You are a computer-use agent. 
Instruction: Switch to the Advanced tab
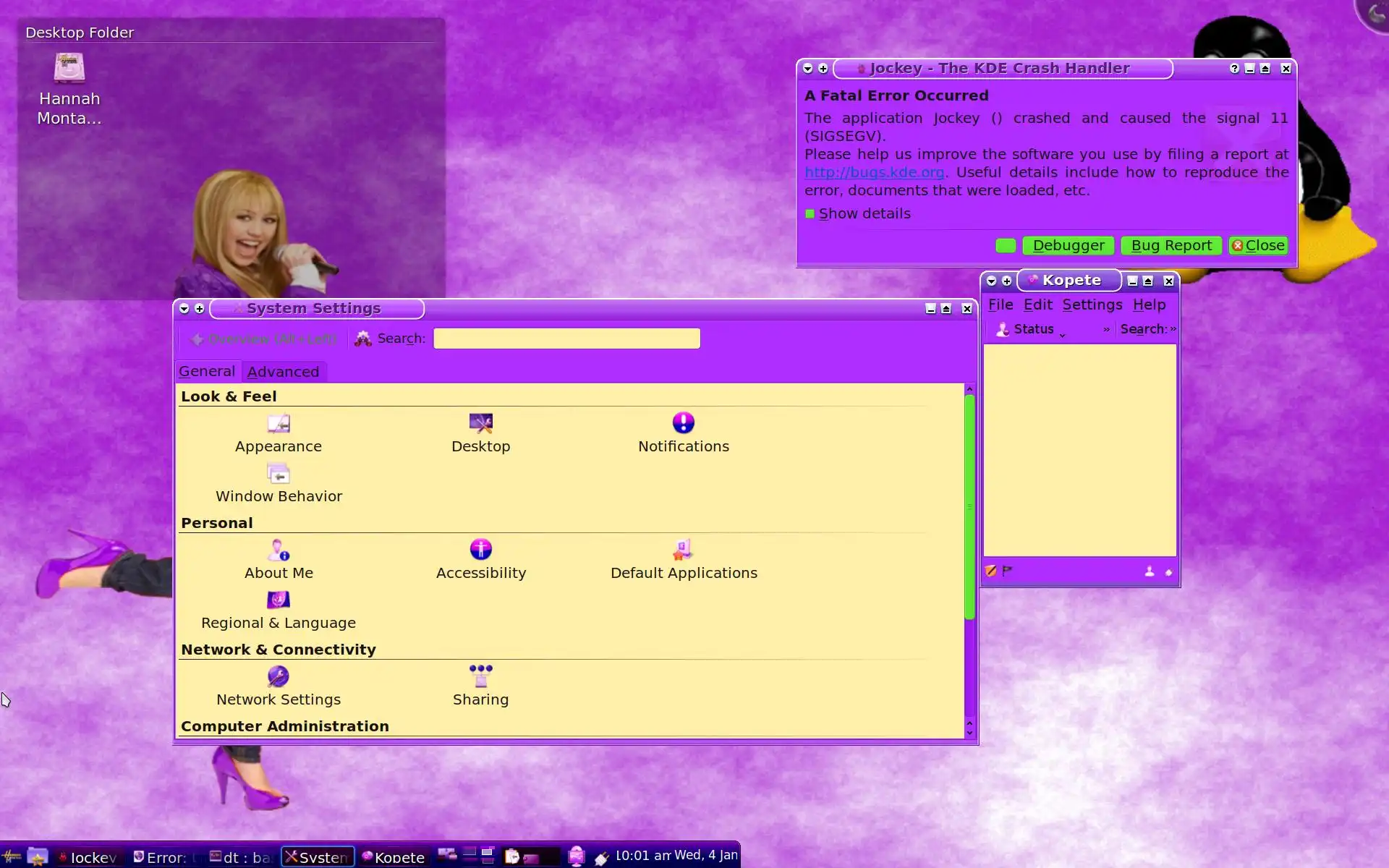[283, 372]
